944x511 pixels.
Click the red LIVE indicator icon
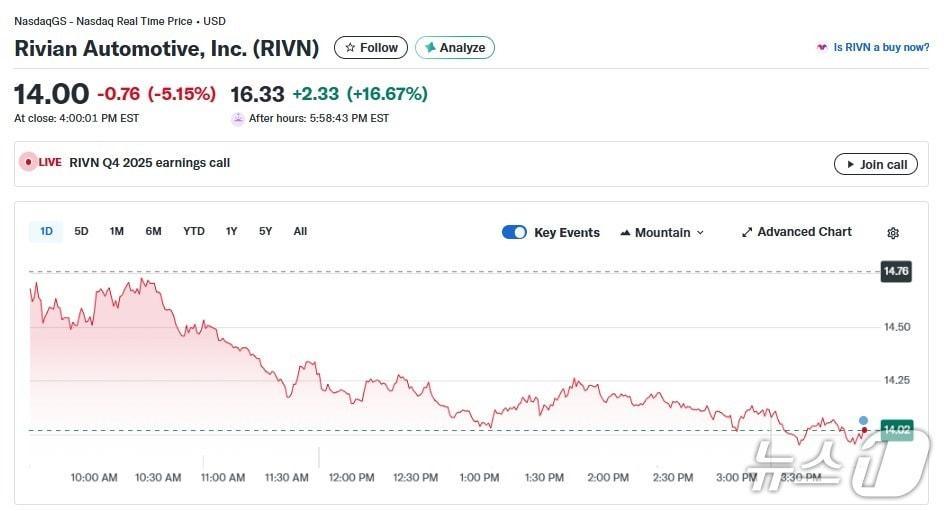click(x=28, y=162)
